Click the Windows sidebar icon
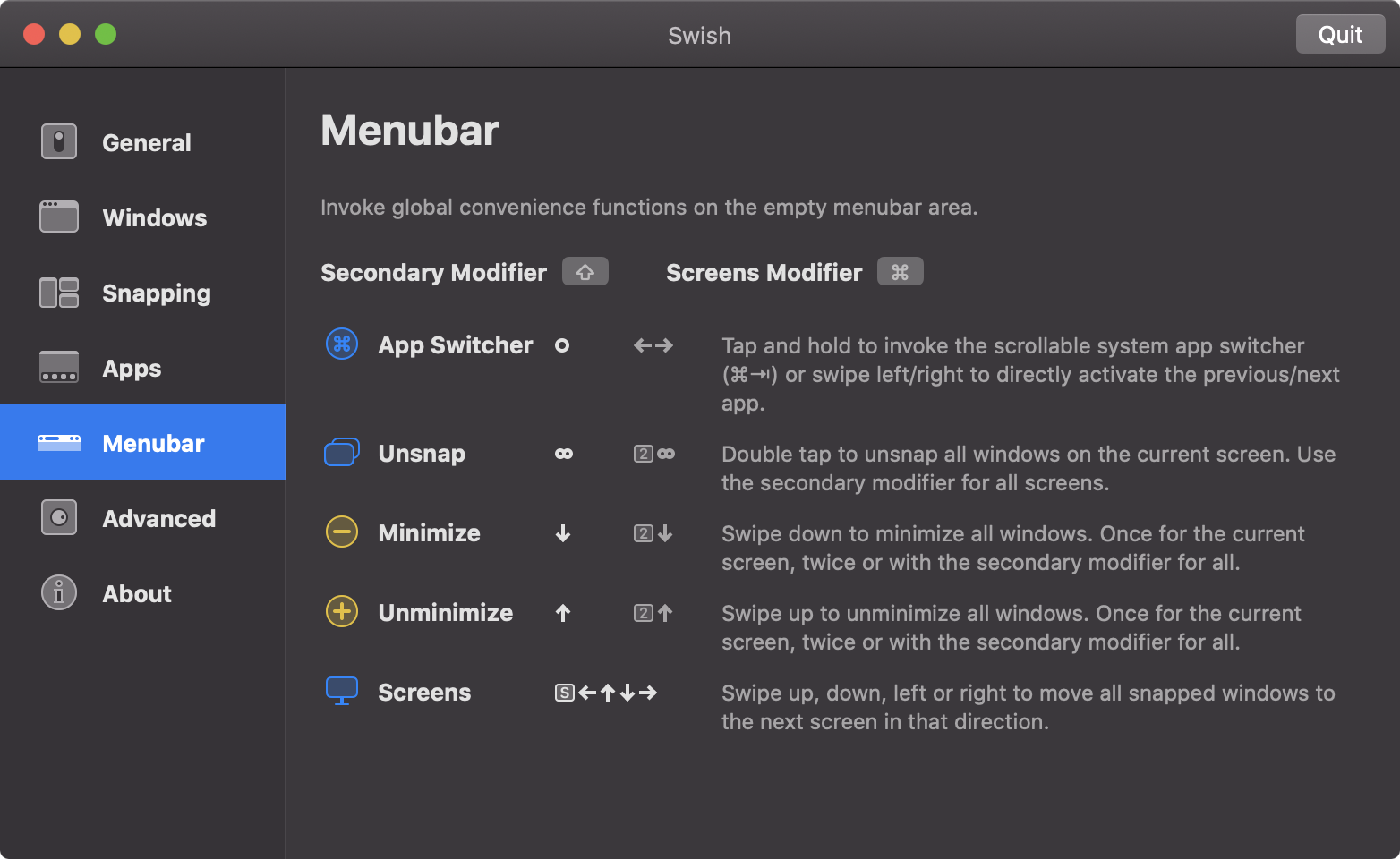The image size is (1400, 859). tap(59, 217)
